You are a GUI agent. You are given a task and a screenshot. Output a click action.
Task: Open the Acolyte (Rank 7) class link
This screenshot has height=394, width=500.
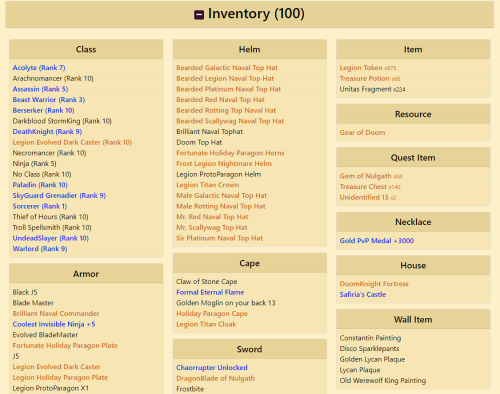(x=39, y=68)
